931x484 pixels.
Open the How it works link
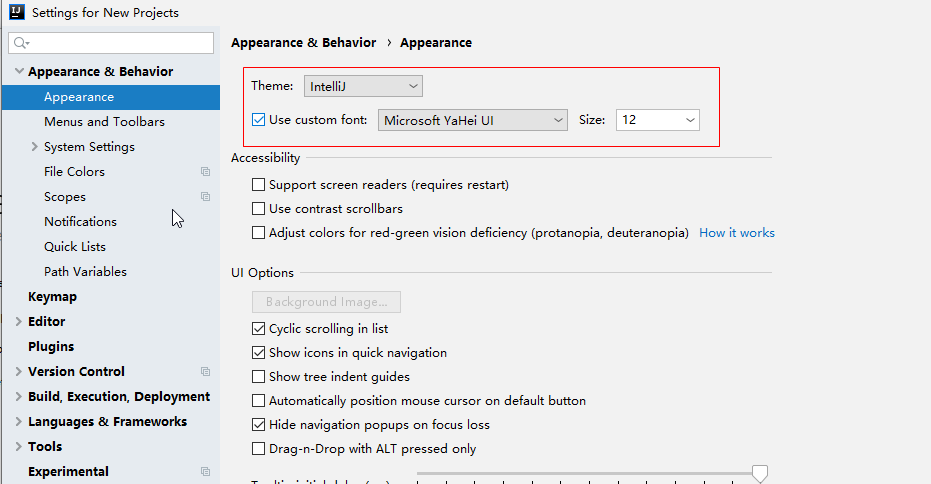click(736, 233)
